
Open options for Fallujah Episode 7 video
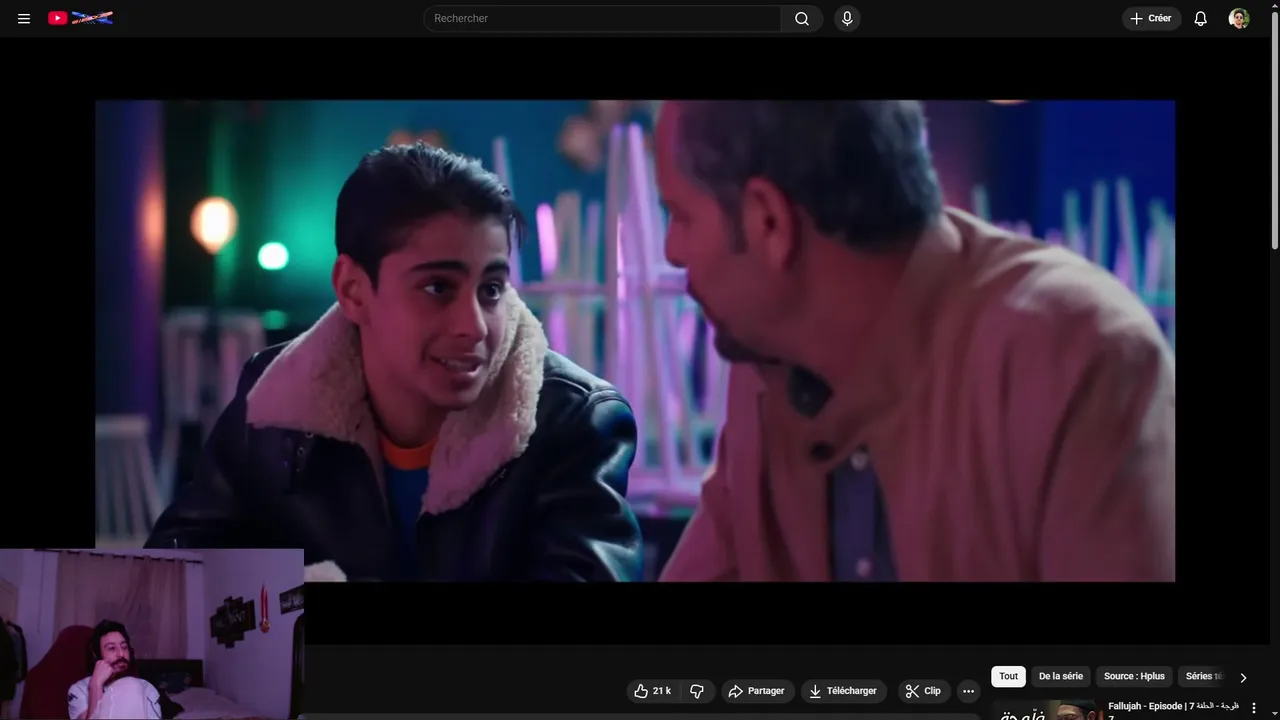[1254, 708]
